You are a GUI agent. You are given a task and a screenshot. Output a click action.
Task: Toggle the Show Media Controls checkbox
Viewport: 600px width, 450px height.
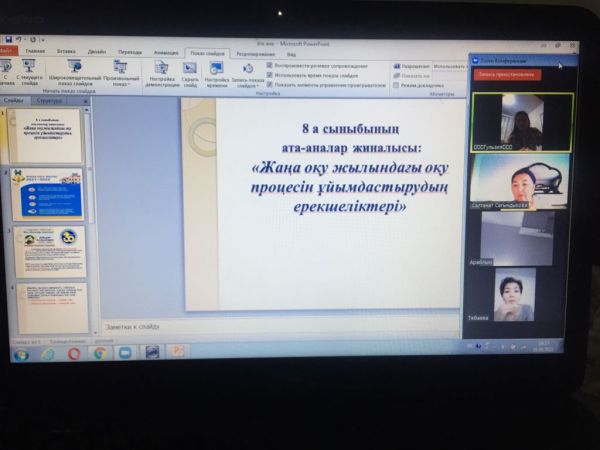(270, 85)
